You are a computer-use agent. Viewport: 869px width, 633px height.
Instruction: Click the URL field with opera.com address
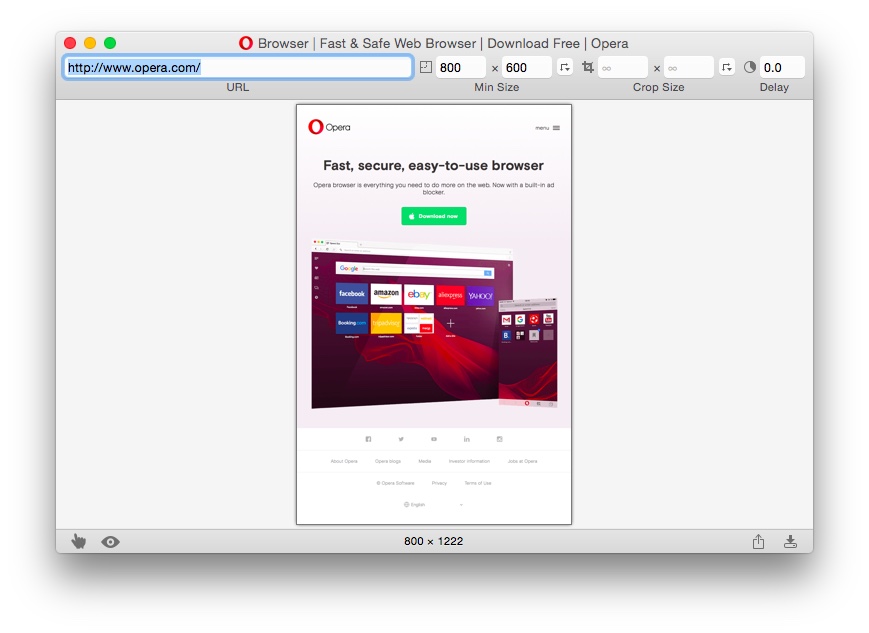[x=238, y=68]
